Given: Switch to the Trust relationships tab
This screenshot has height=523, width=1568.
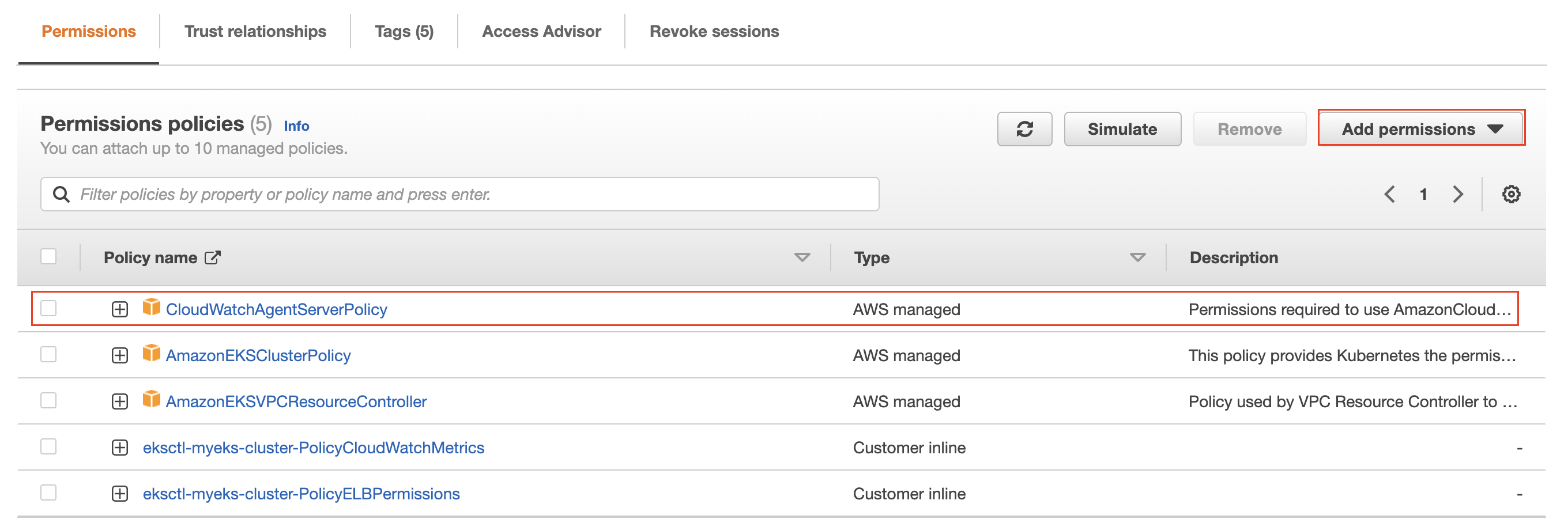Looking at the screenshot, I should [x=255, y=32].
